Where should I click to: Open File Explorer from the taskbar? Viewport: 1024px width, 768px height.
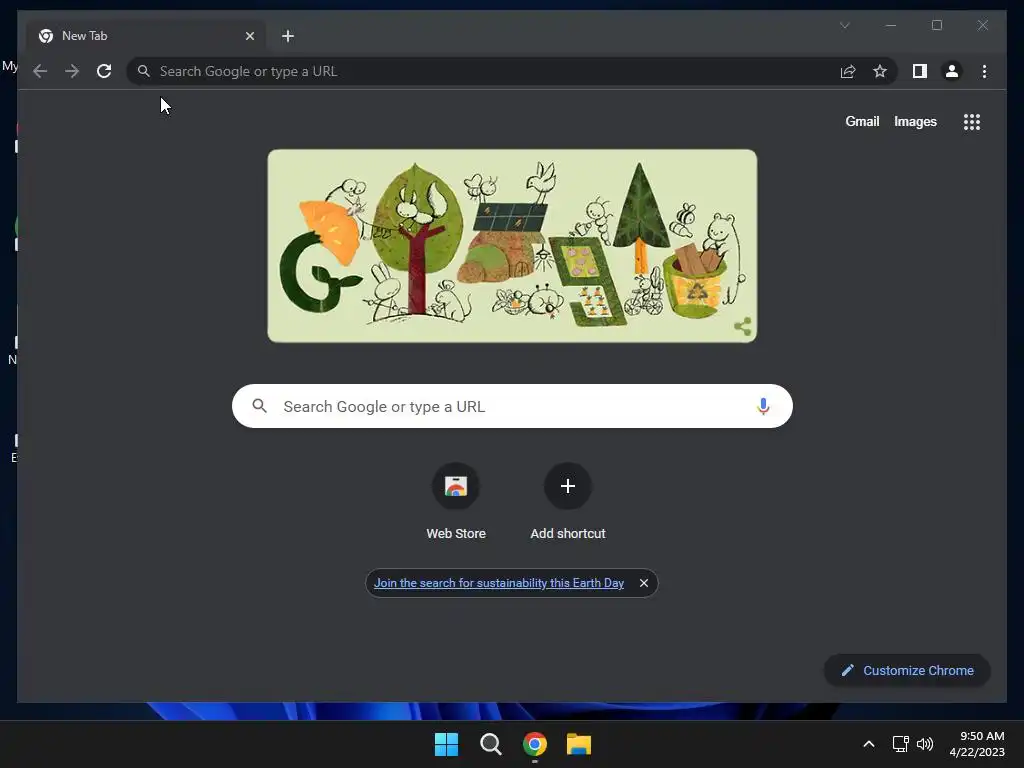(579, 744)
